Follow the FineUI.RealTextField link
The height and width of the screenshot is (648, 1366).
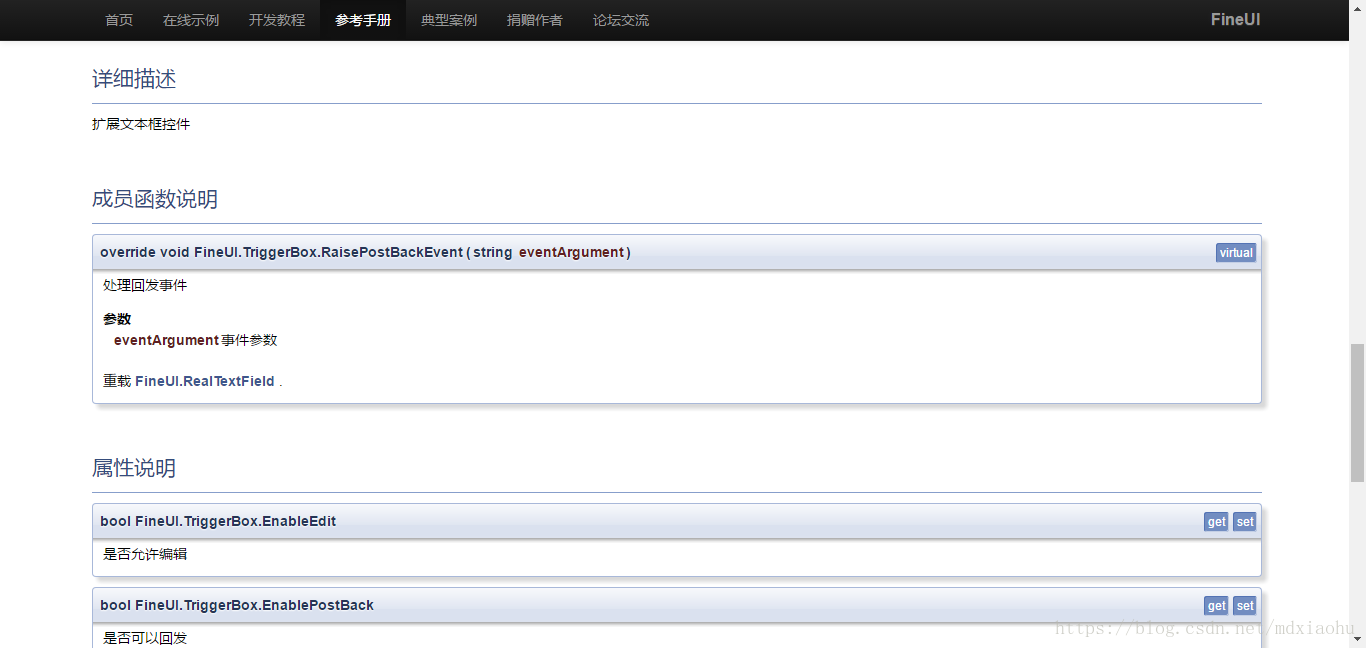pos(205,381)
